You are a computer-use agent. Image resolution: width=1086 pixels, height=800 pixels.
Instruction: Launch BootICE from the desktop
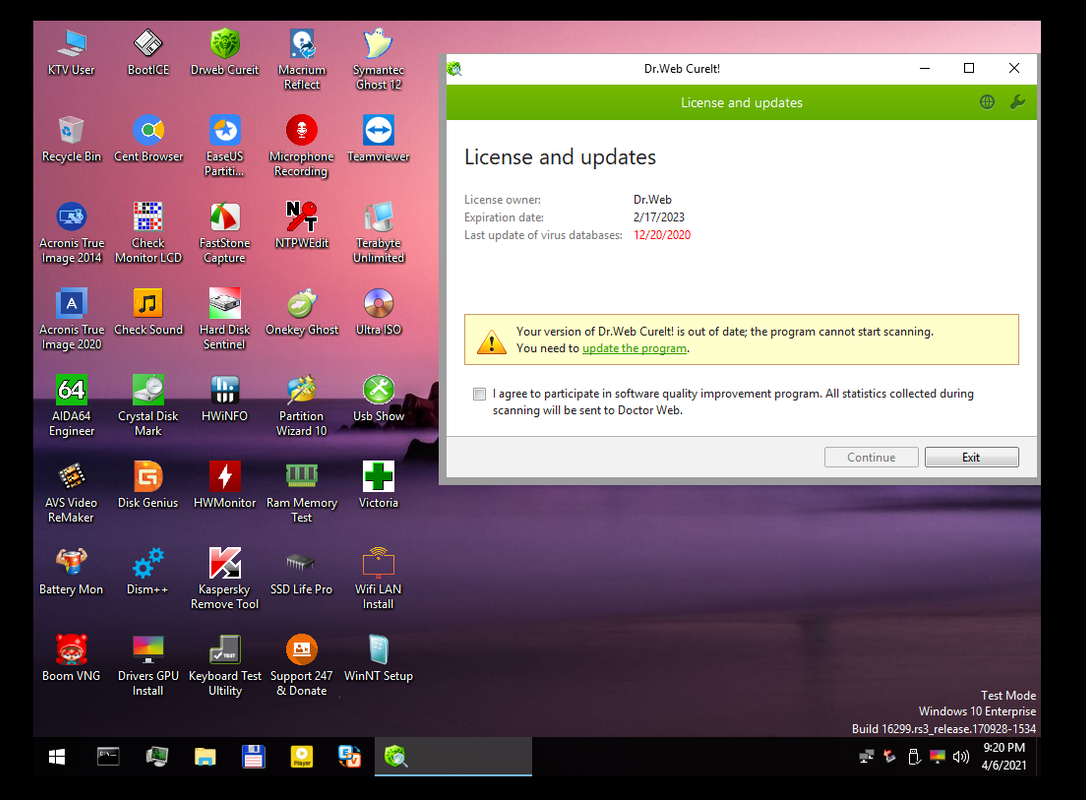pos(148,53)
